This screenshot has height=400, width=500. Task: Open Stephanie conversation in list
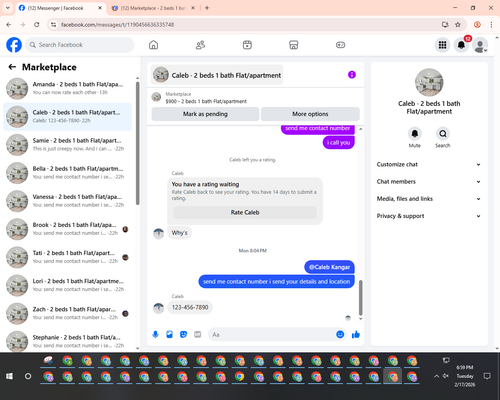pos(68,341)
